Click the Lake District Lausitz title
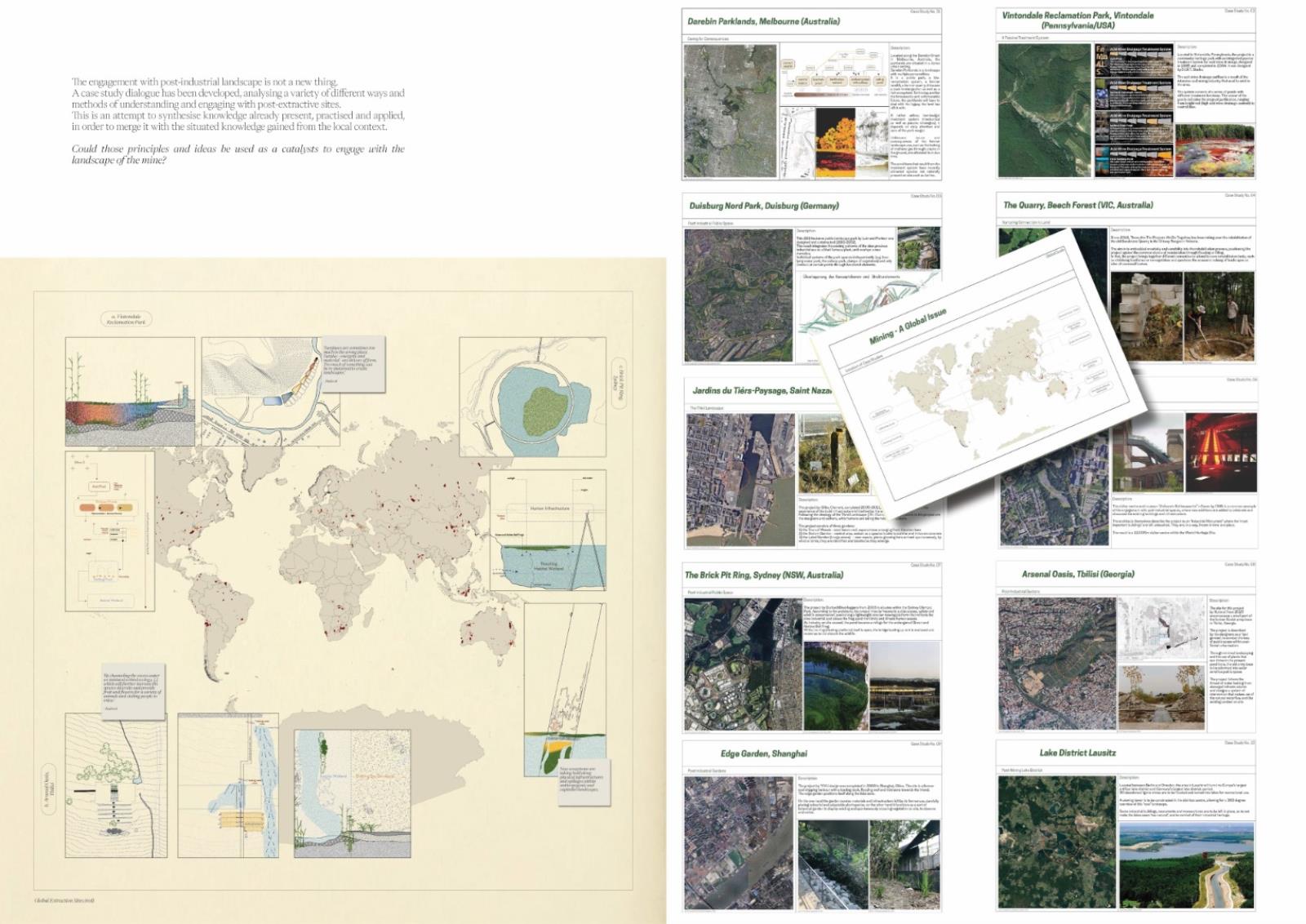 pos(1077,753)
